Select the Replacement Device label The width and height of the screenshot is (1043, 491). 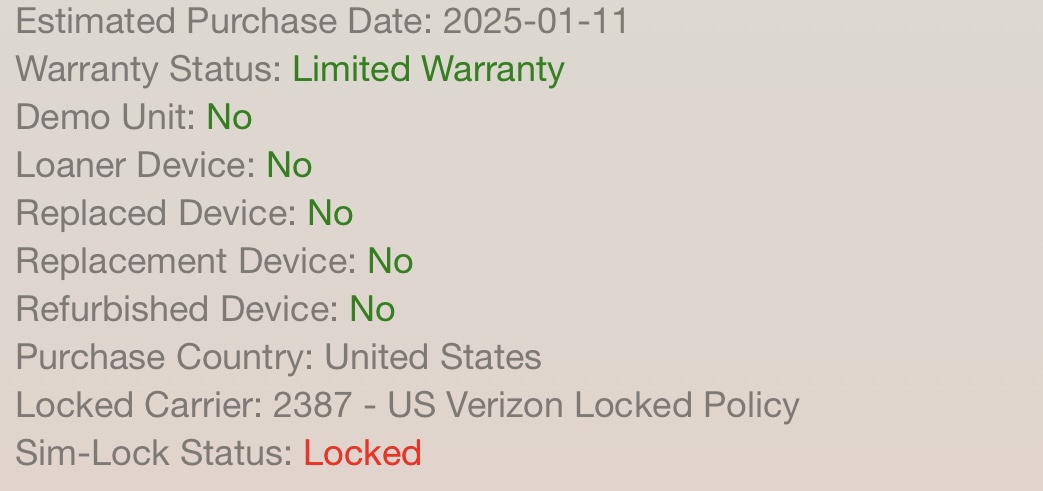point(186,261)
